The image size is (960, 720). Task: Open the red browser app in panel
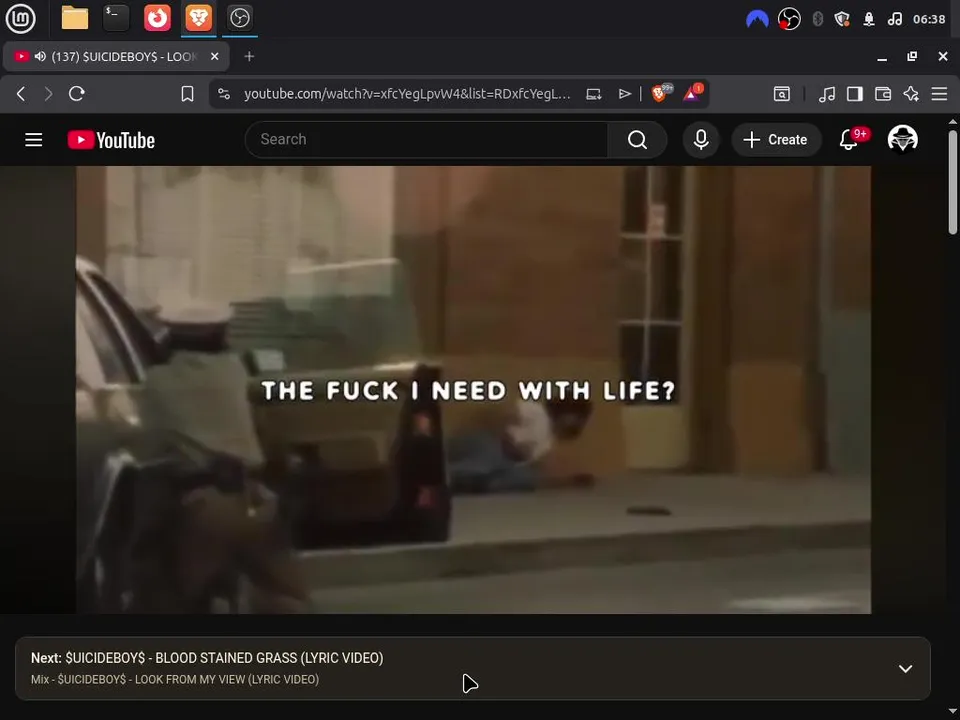pyautogui.click(x=157, y=18)
